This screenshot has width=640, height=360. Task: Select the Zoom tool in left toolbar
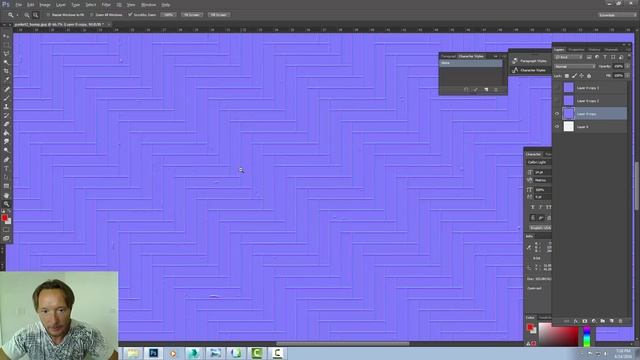pyautogui.click(x=6, y=204)
